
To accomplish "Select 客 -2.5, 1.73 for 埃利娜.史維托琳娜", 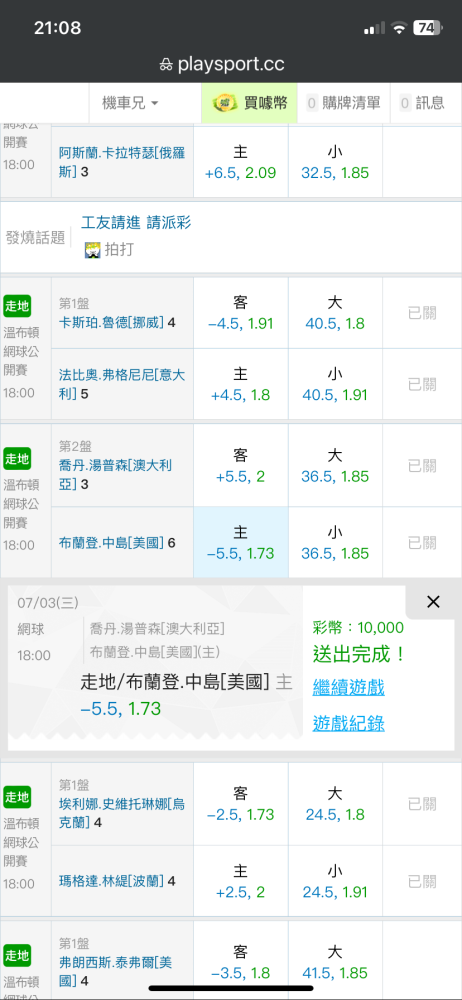I will pos(241,804).
